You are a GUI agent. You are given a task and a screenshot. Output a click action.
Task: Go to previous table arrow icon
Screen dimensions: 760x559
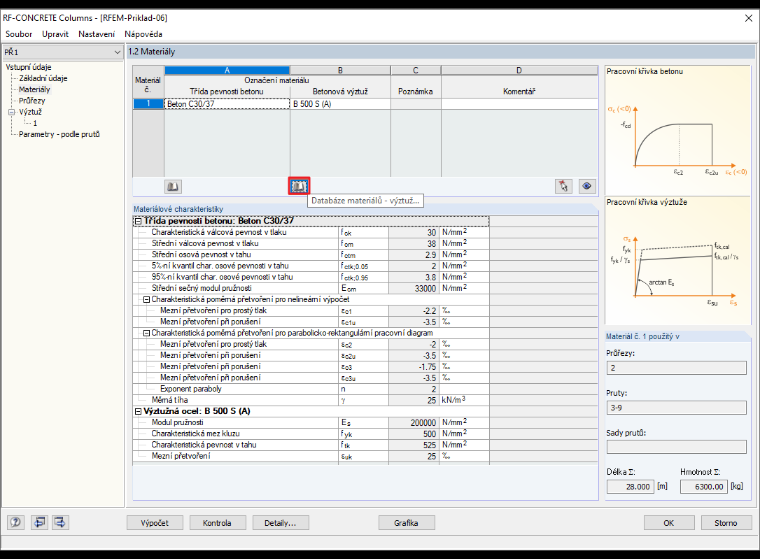click(39, 522)
